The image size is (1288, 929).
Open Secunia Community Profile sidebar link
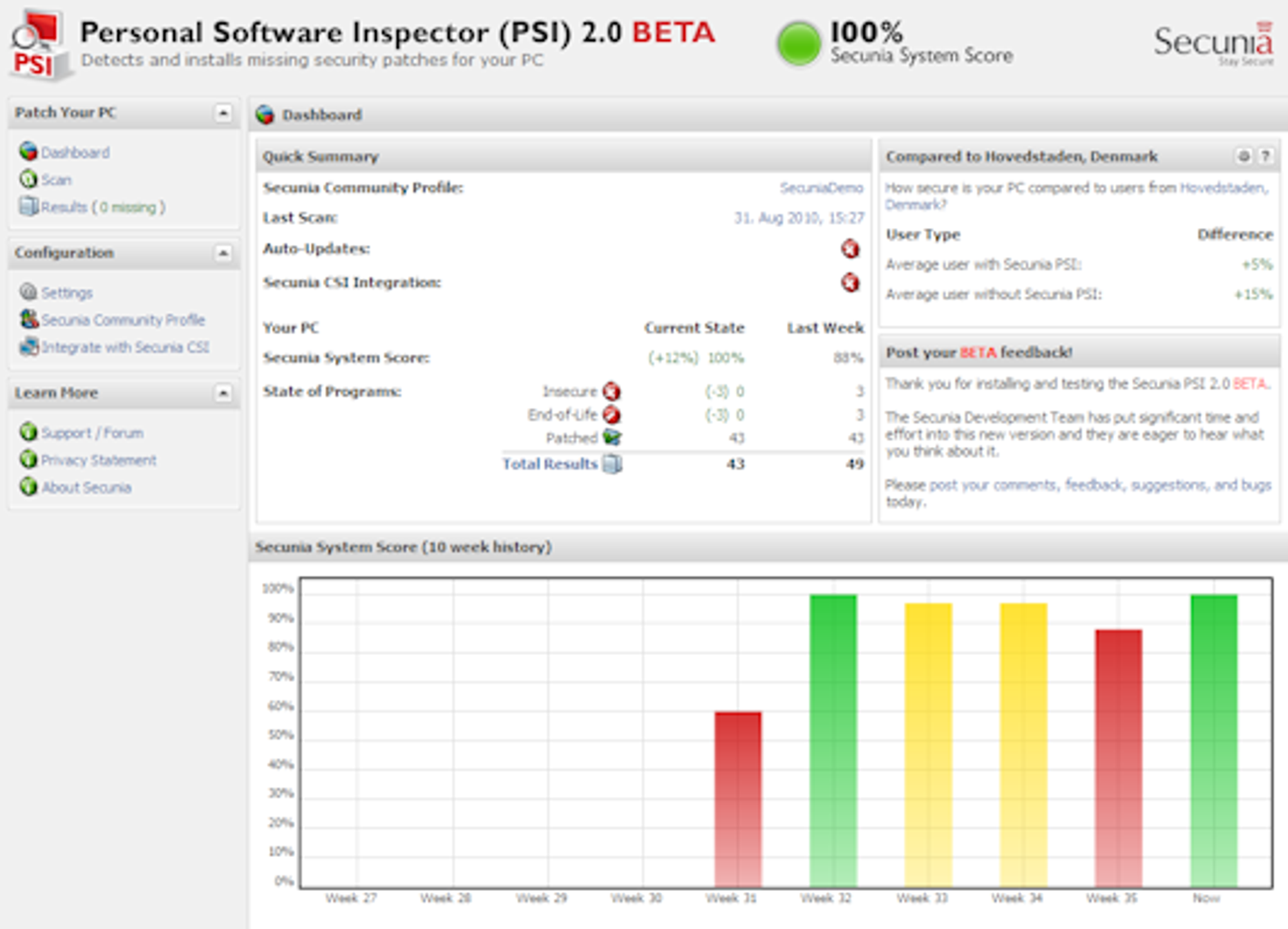pyautogui.click(x=123, y=320)
